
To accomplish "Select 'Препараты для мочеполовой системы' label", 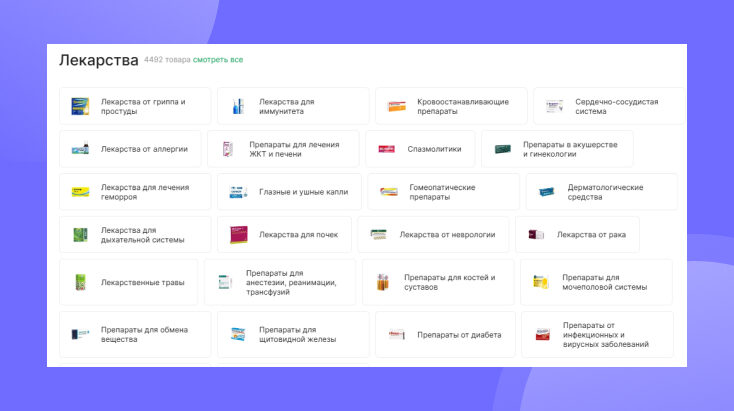I will [x=604, y=282].
